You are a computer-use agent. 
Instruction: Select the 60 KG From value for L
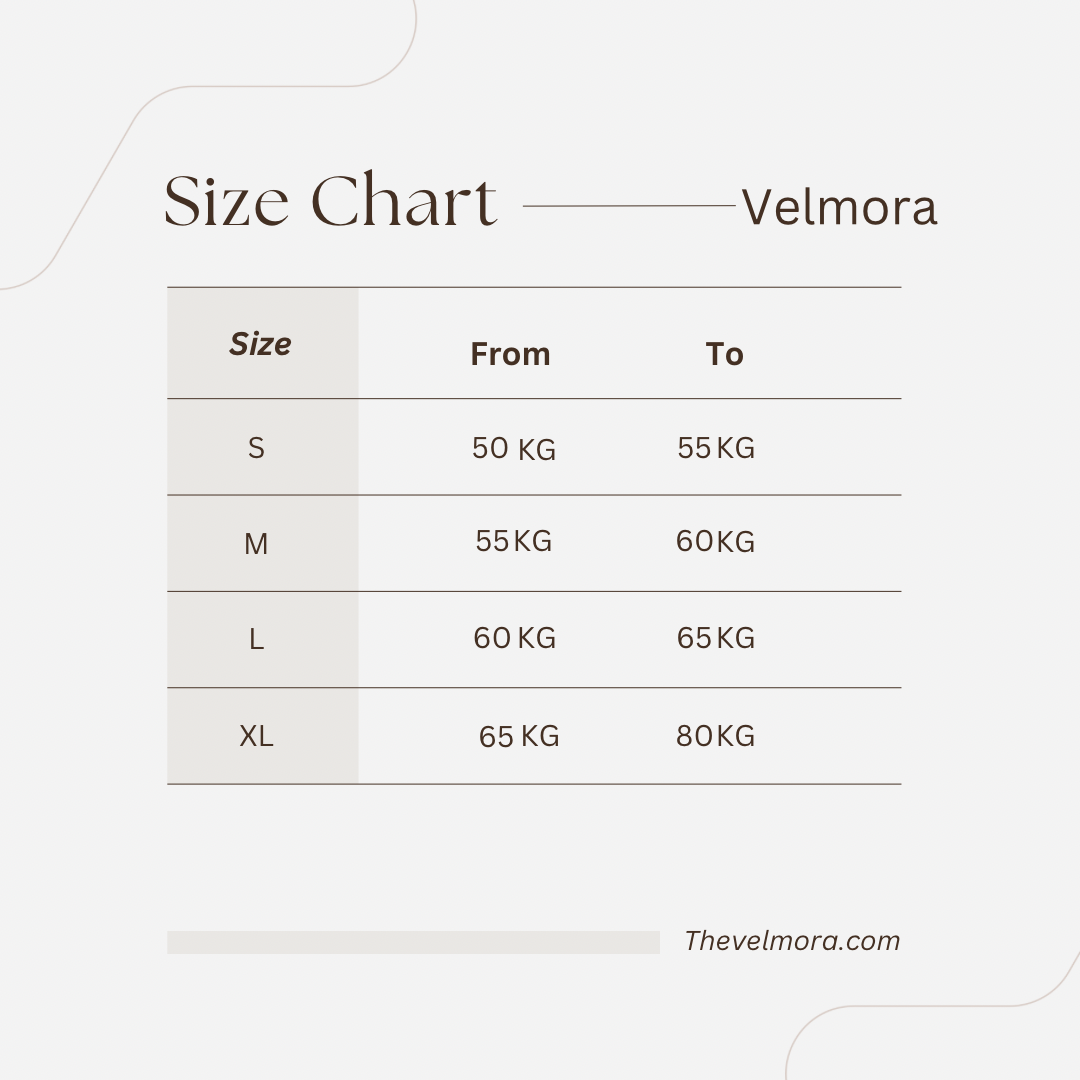point(515,638)
